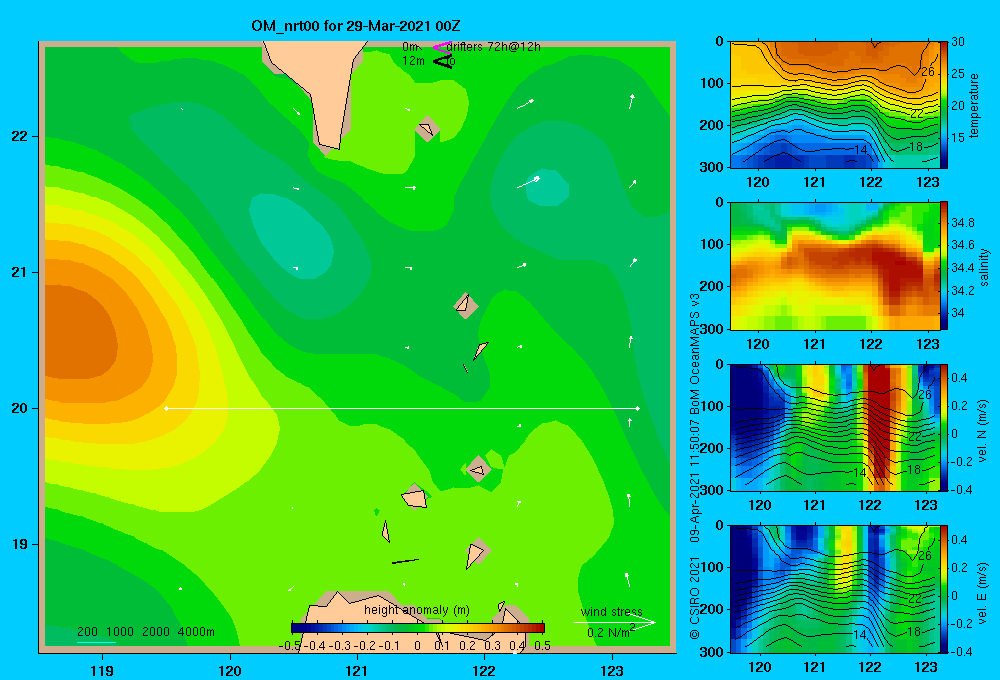
Task: Open the northward velocity section plot
Action: (834, 427)
